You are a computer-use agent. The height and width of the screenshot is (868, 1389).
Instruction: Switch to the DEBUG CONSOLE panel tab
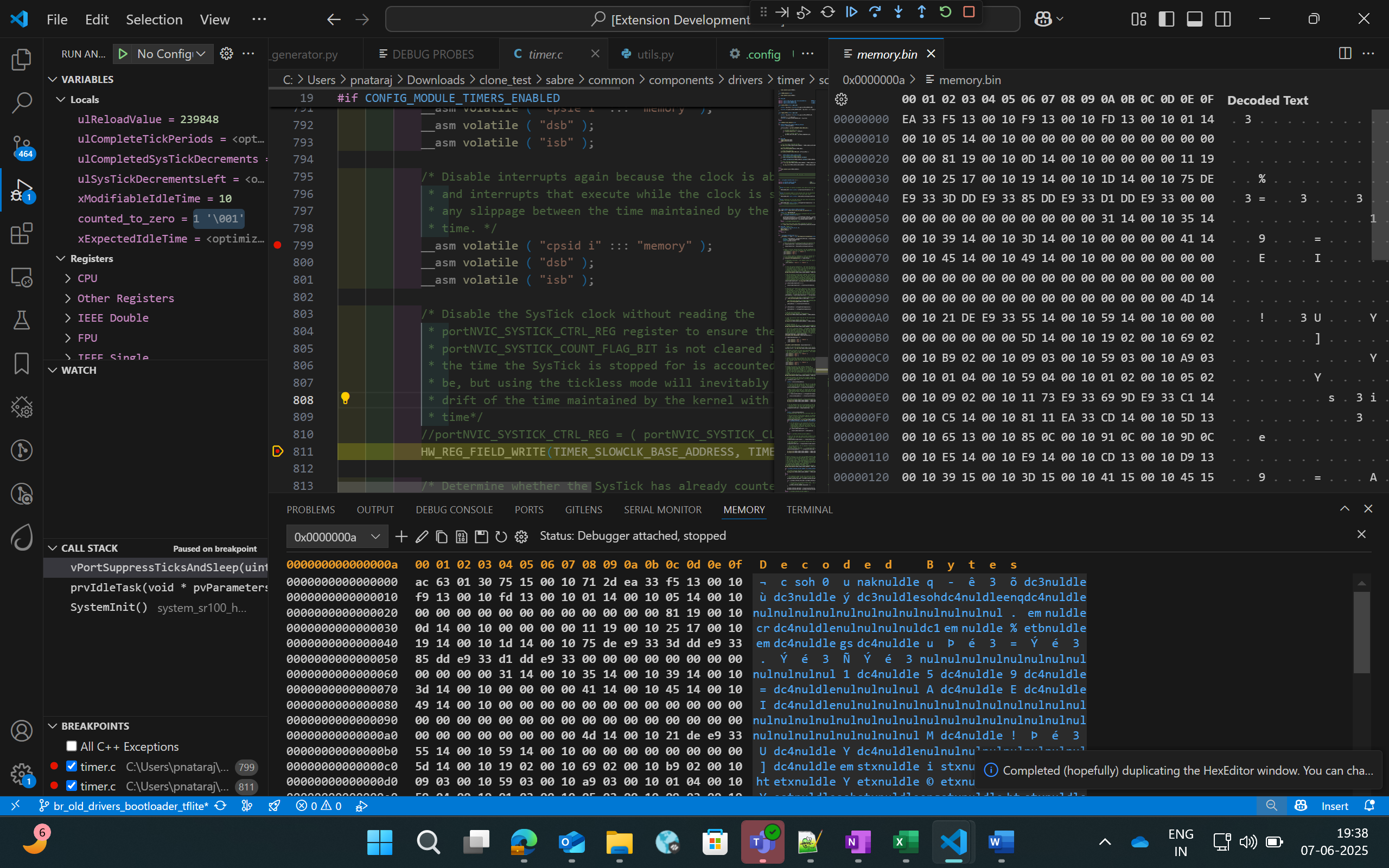tap(454, 510)
